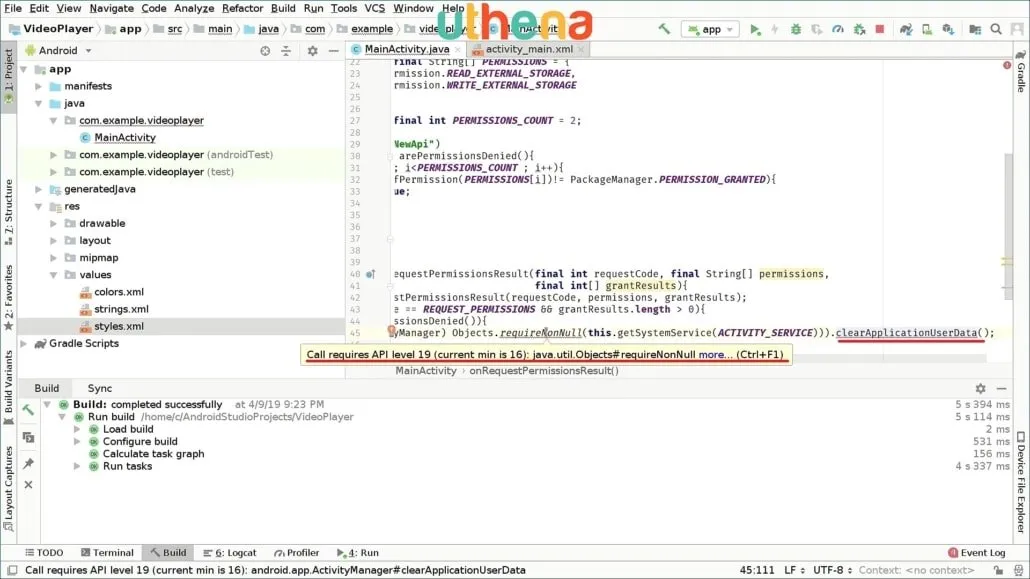Click Search Everywhere magnifier icon
The width and height of the screenshot is (1030, 579).
point(996,29)
